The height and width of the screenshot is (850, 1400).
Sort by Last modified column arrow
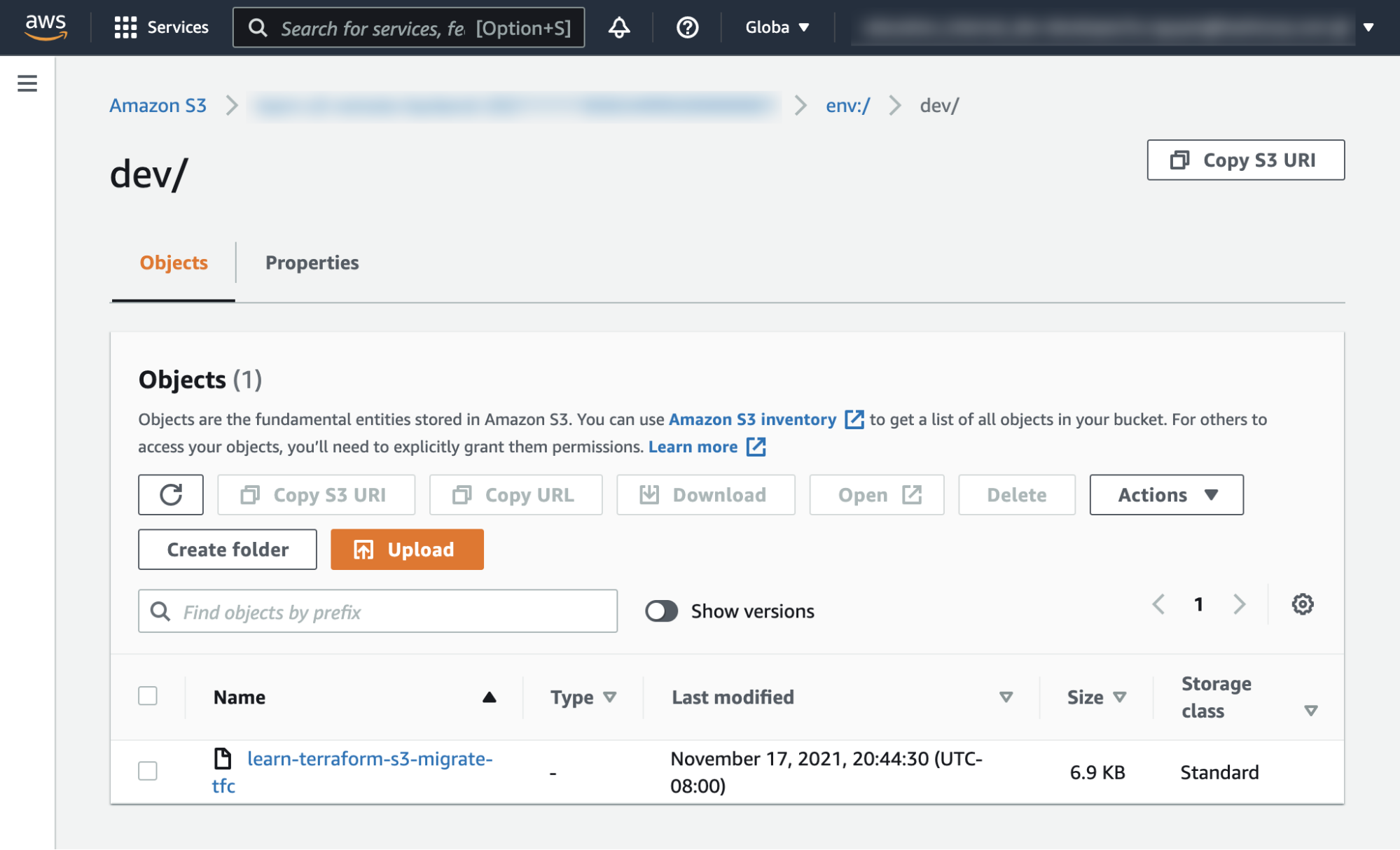1006,697
